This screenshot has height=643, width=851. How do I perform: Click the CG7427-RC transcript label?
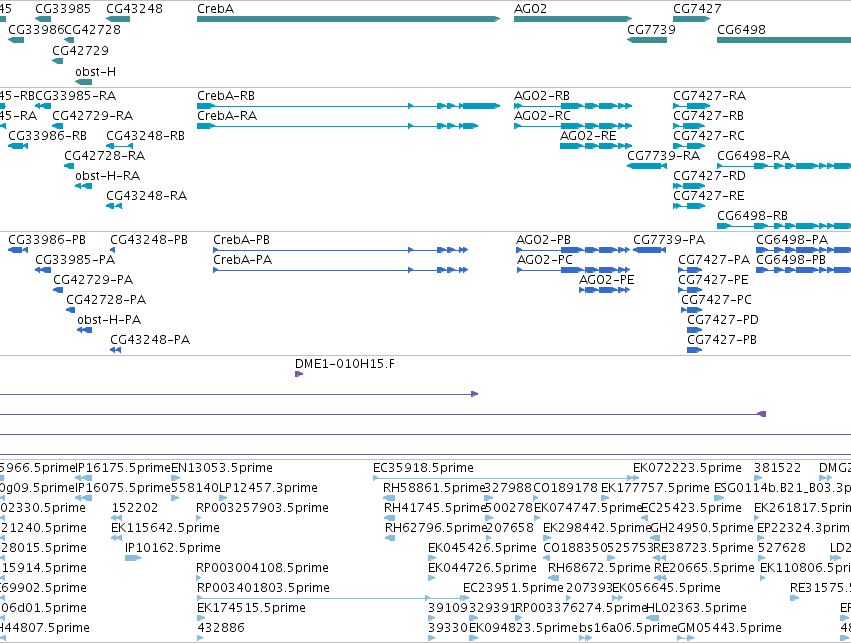pyautogui.click(x=709, y=136)
